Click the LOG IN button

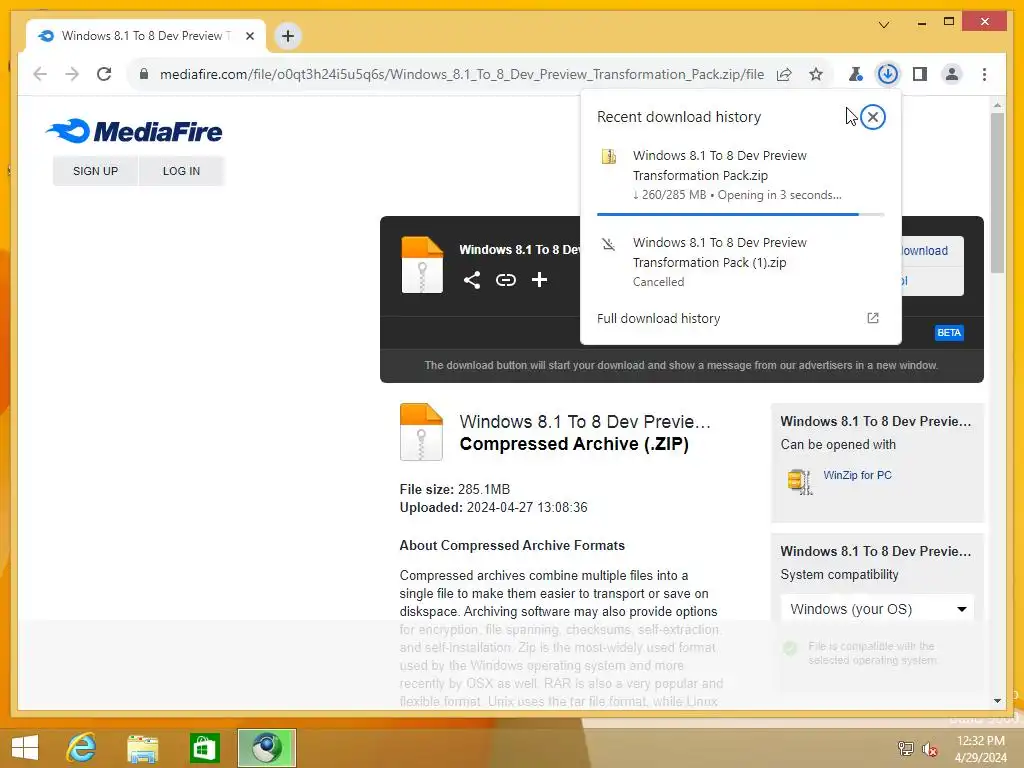(x=182, y=171)
